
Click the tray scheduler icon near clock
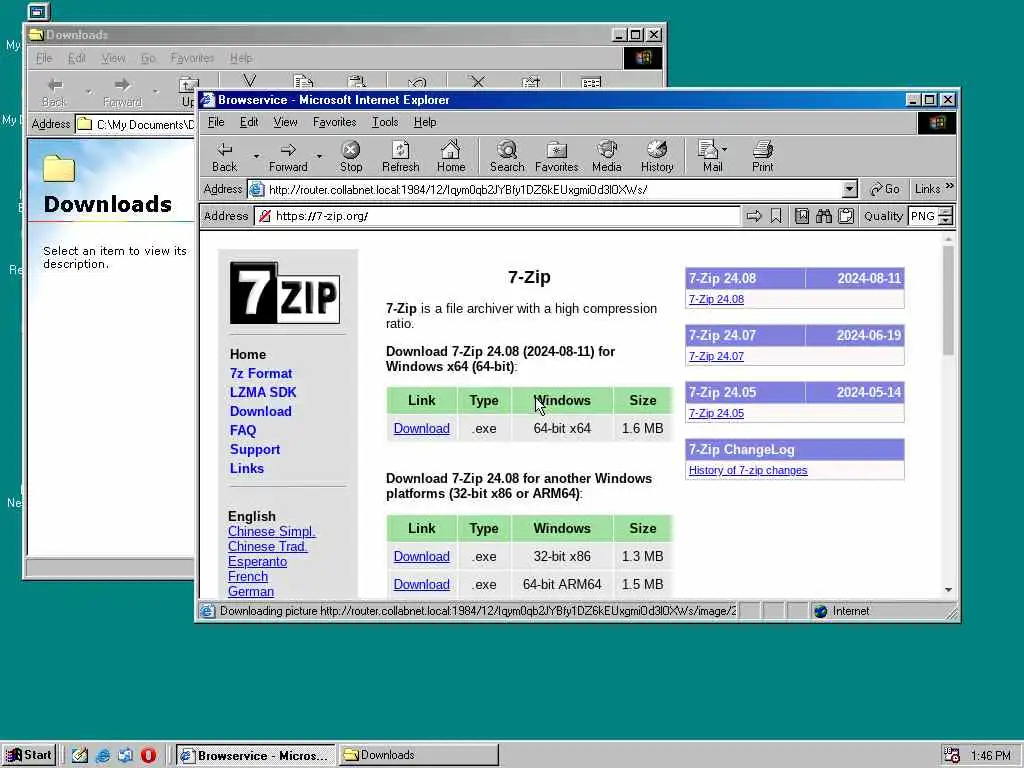click(952, 755)
